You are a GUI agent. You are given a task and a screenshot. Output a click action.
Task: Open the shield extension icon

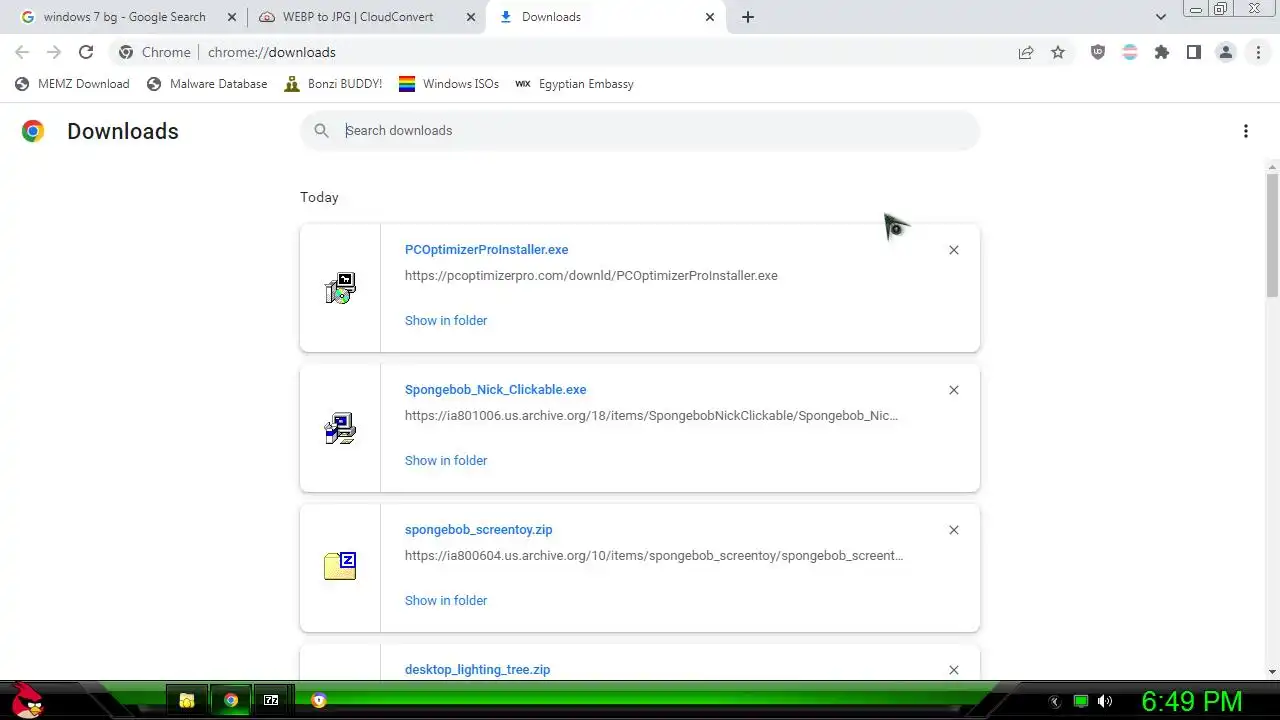[1098, 52]
